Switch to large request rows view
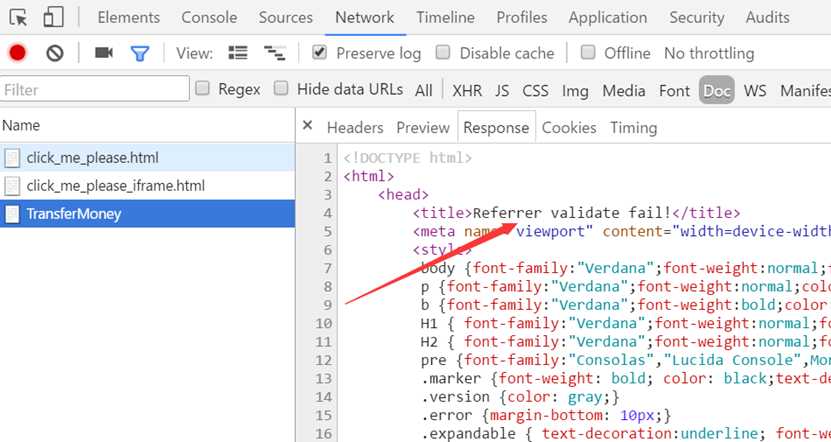This screenshot has height=442, width=831. [238, 52]
